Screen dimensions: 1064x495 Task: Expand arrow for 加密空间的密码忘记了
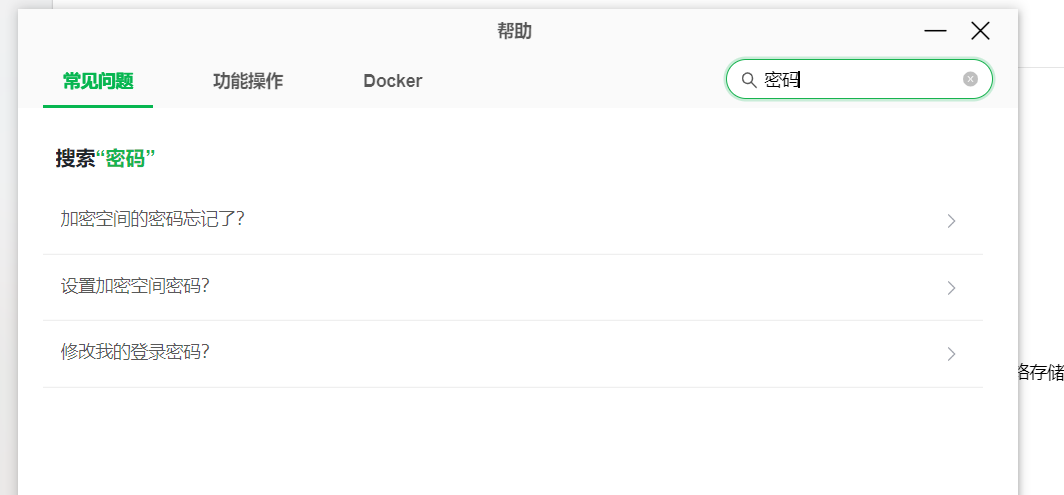(951, 221)
